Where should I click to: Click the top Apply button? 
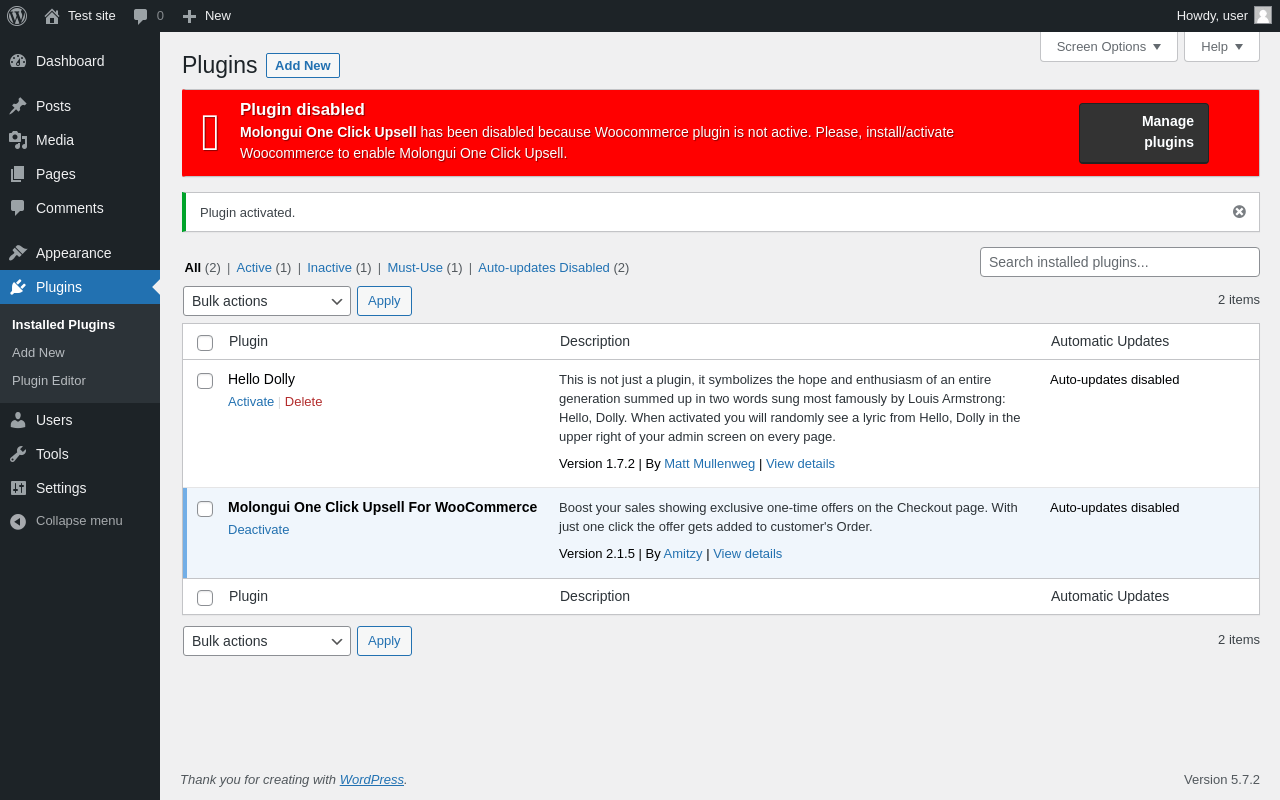(x=384, y=301)
